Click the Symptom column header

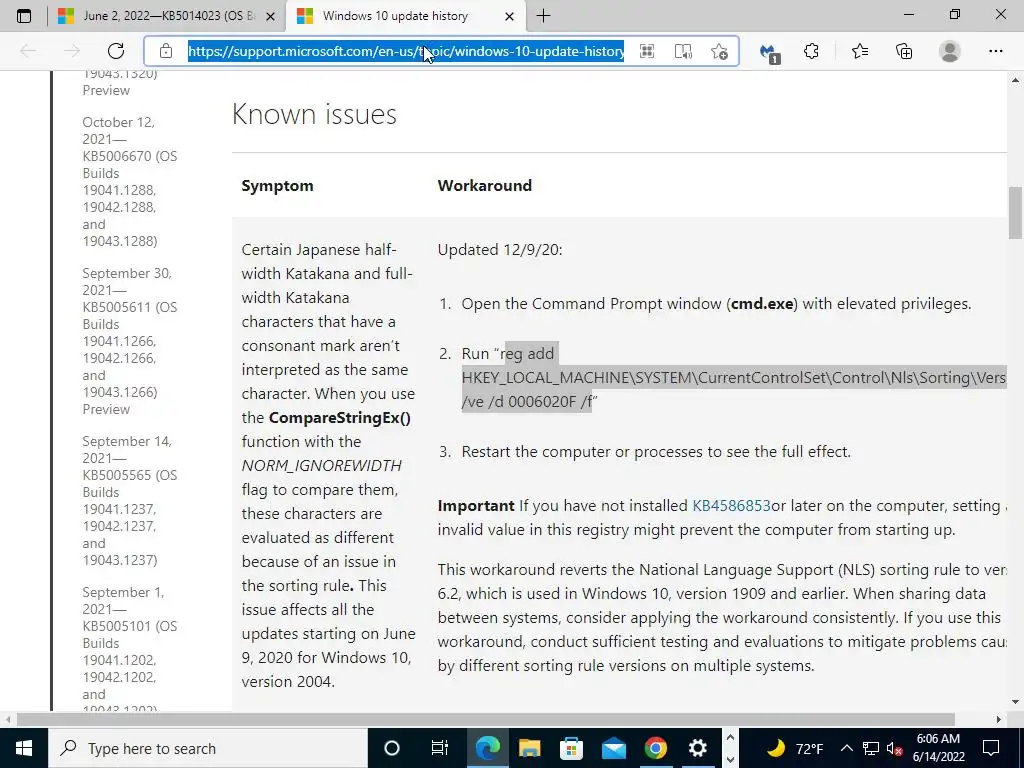(x=277, y=185)
